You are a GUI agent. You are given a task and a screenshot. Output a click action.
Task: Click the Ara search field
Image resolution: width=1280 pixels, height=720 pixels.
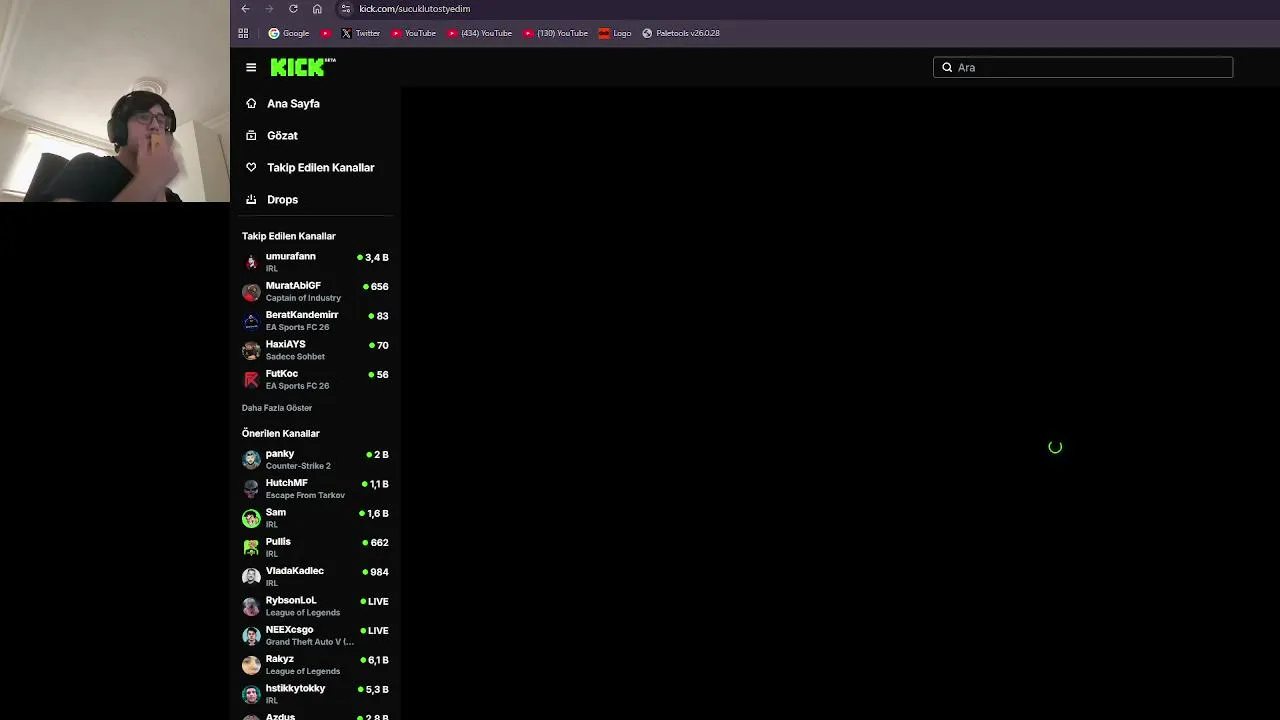click(1083, 67)
